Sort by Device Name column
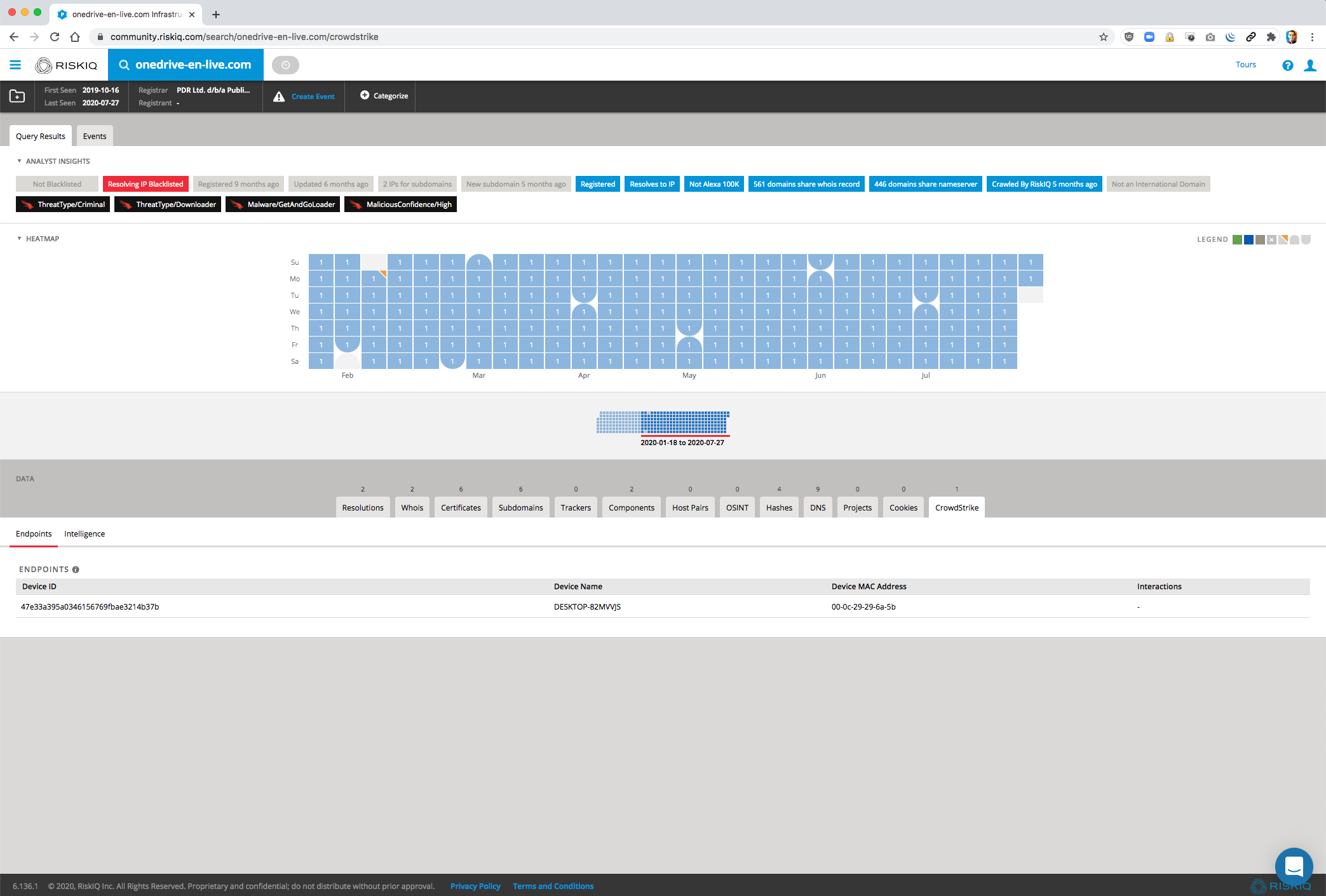This screenshot has height=896, width=1326. pyautogui.click(x=578, y=587)
